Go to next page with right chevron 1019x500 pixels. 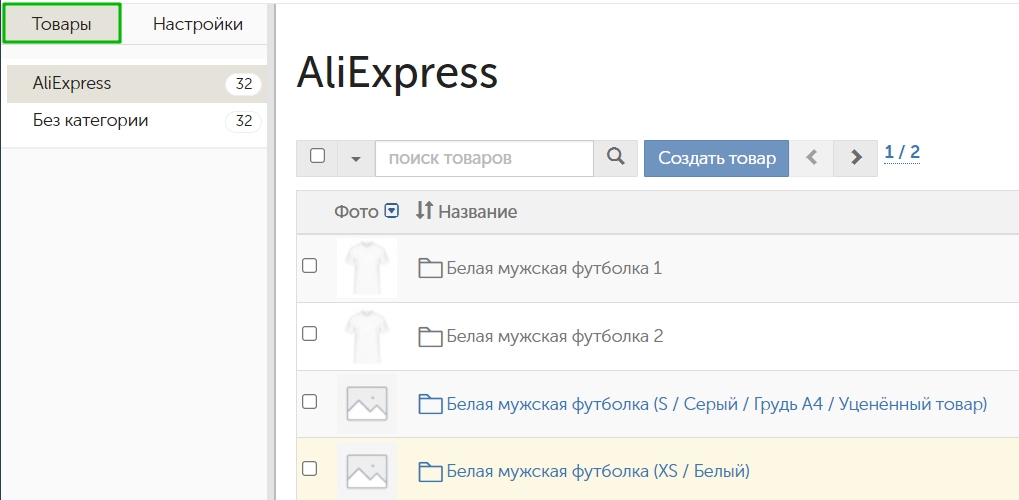click(856, 158)
